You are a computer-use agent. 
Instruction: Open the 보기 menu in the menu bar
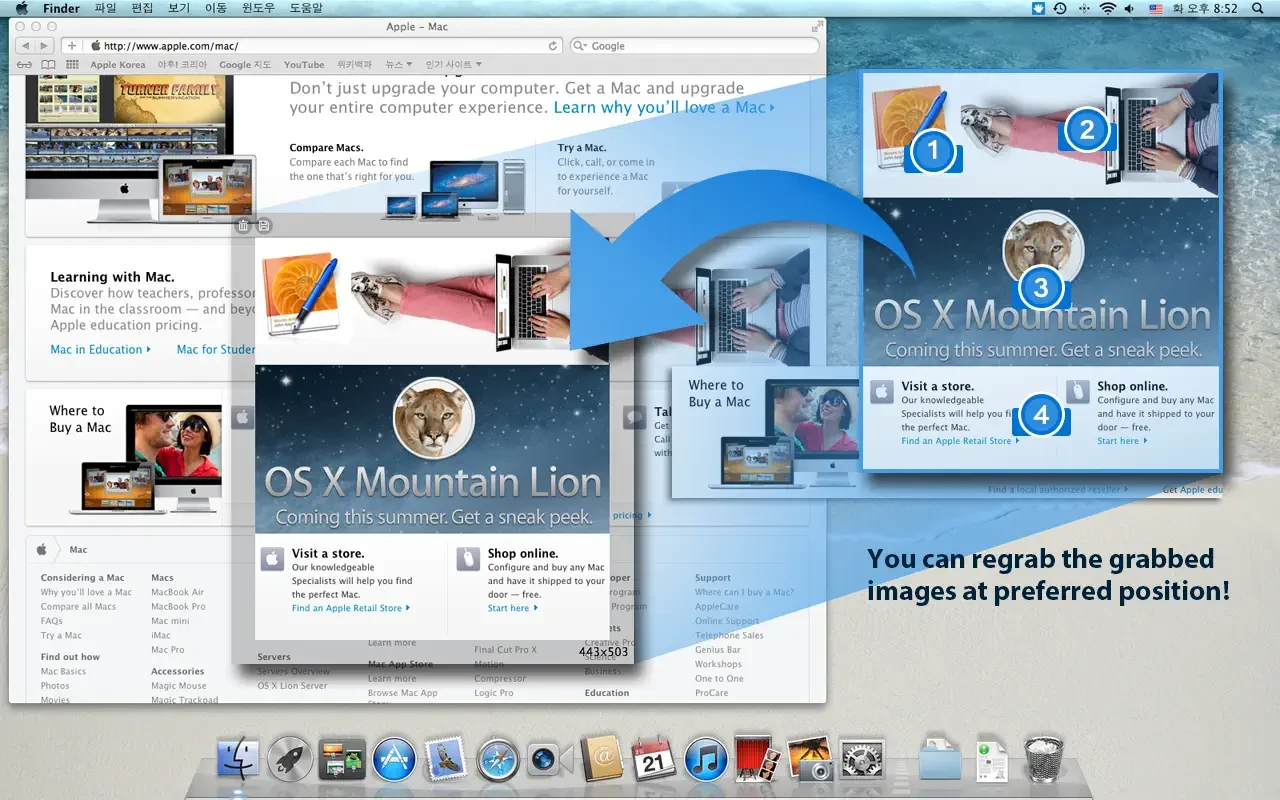179,8
